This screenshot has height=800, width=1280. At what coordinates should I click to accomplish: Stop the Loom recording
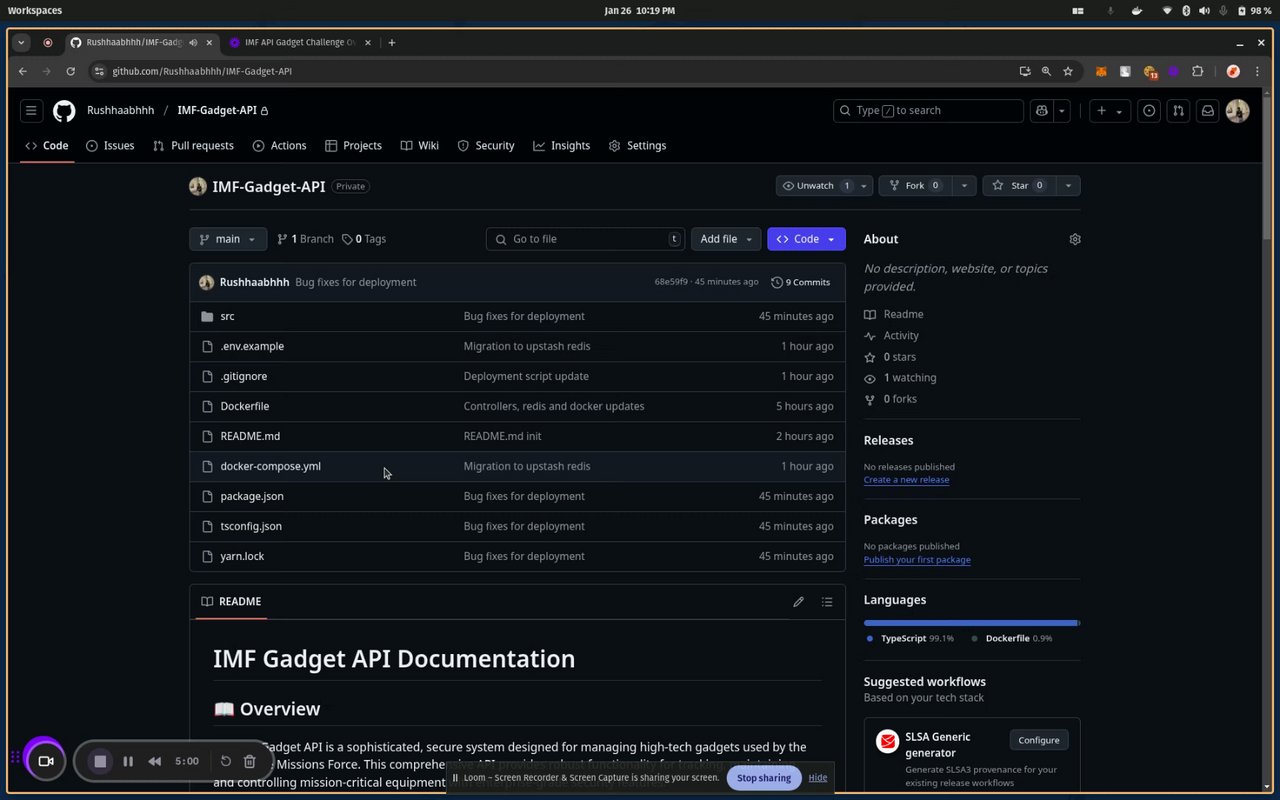100,761
